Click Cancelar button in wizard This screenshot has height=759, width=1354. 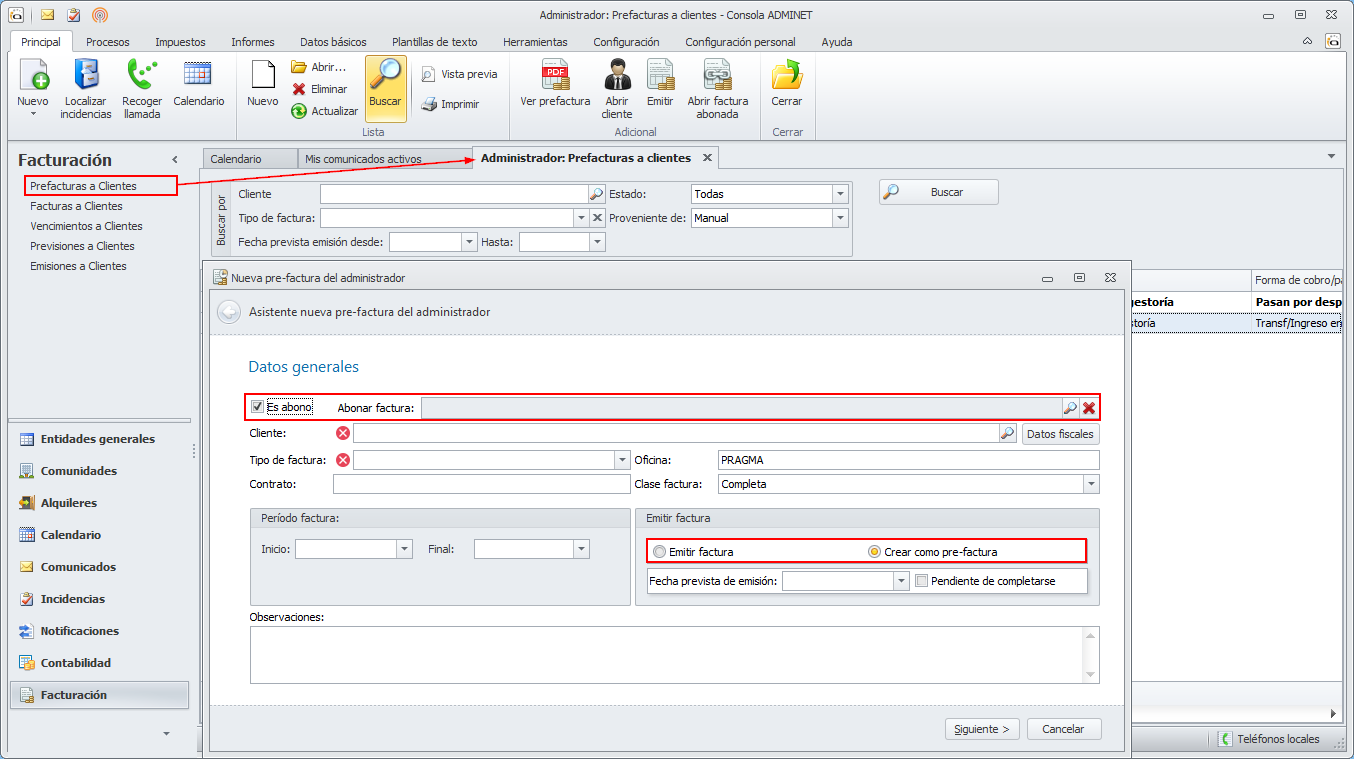1063,729
